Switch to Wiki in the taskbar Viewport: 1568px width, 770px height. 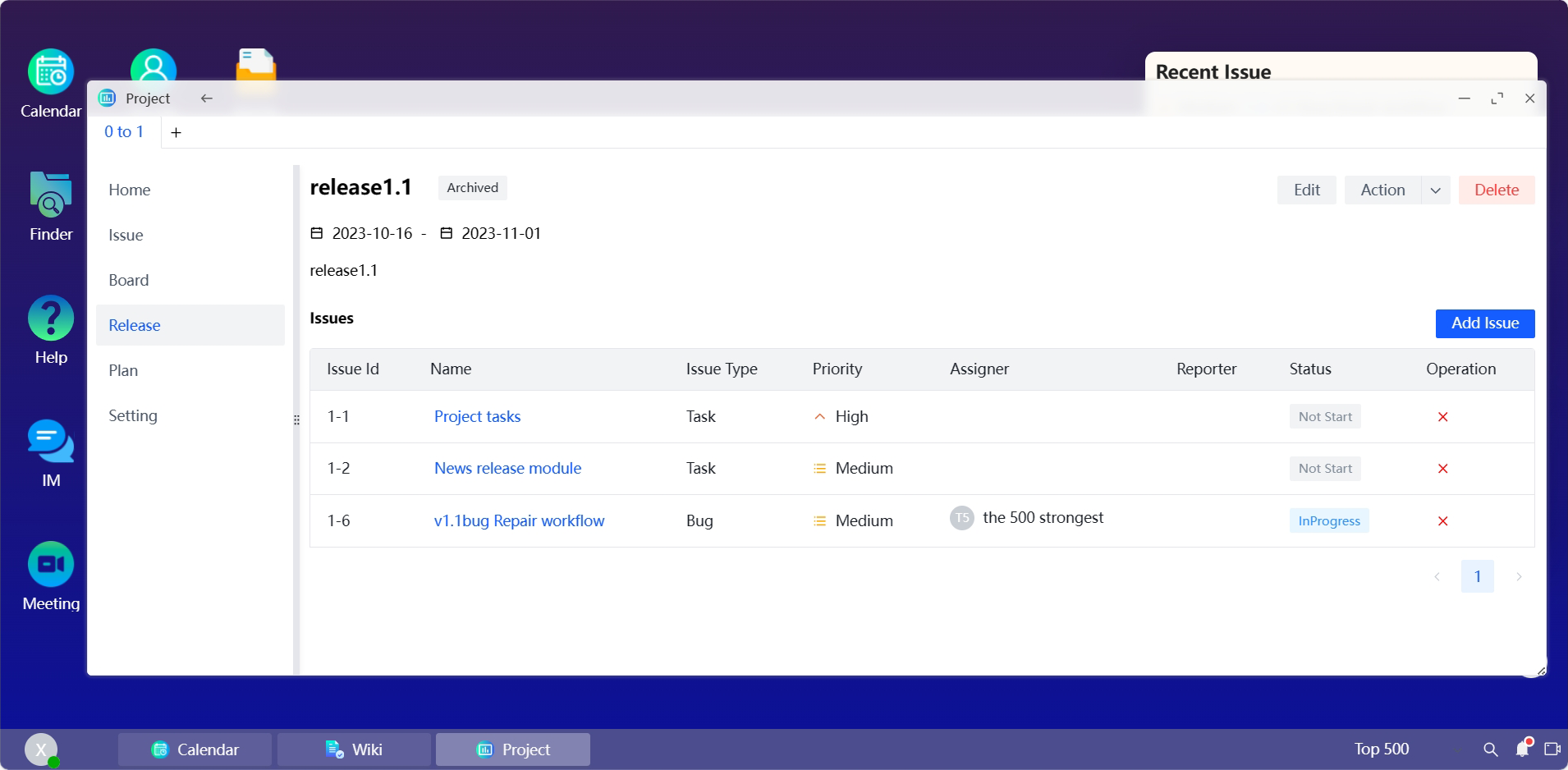[x=354, y=749]
